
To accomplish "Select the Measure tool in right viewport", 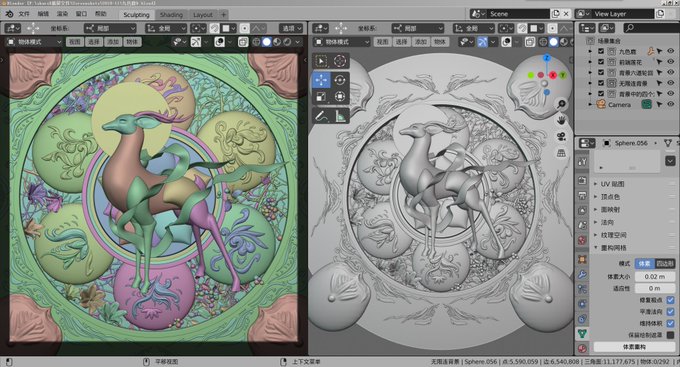I will [340, 116].
